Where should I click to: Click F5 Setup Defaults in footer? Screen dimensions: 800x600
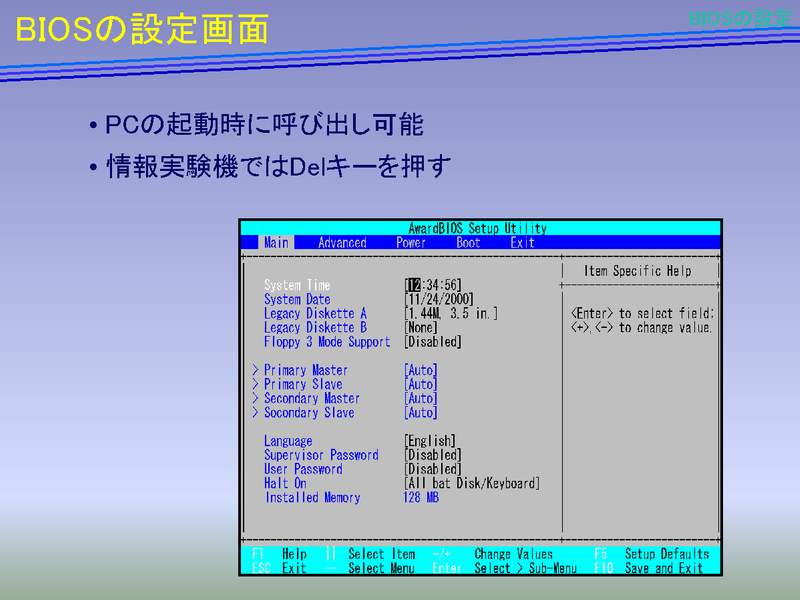click(x=651, y=554)
